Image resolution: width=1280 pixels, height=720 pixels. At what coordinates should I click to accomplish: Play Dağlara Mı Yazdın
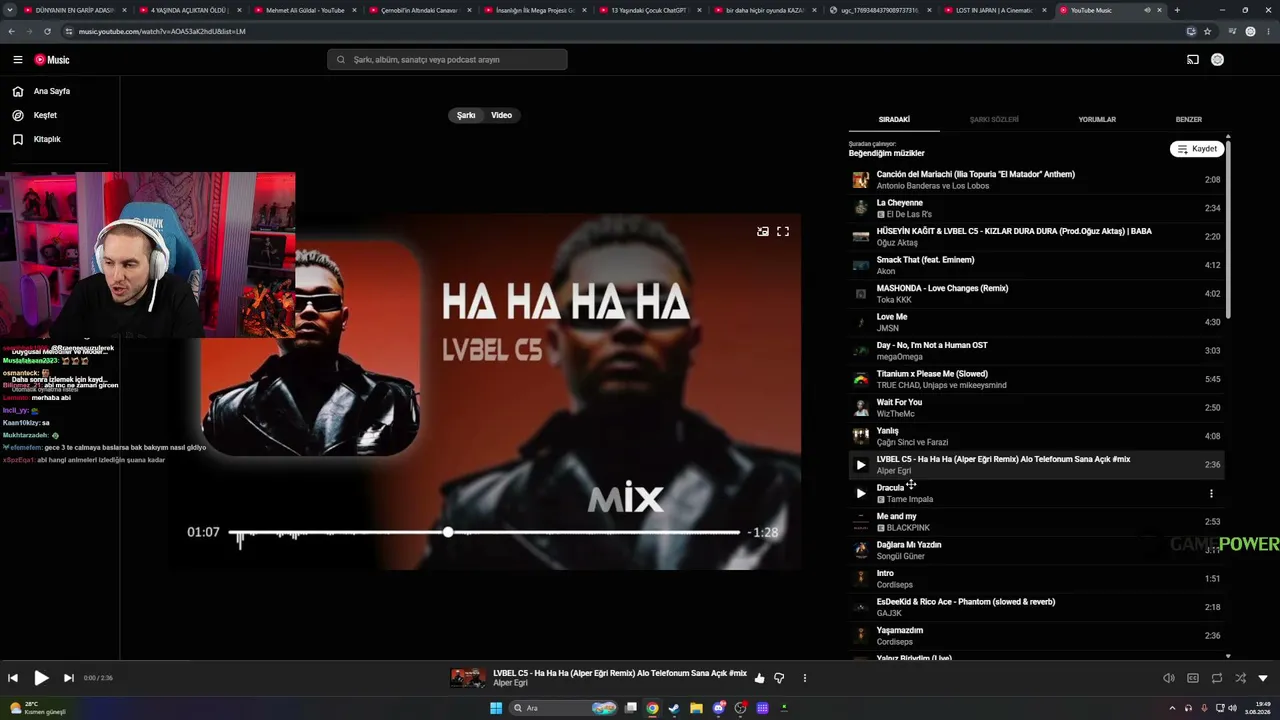pyautogui.click(x=1036, y=550)
